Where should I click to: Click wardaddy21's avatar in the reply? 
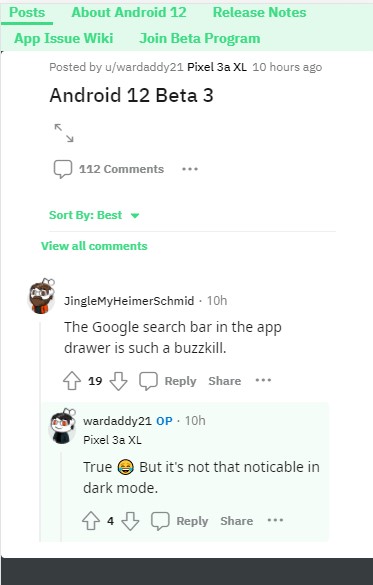(x=62, y=426)
